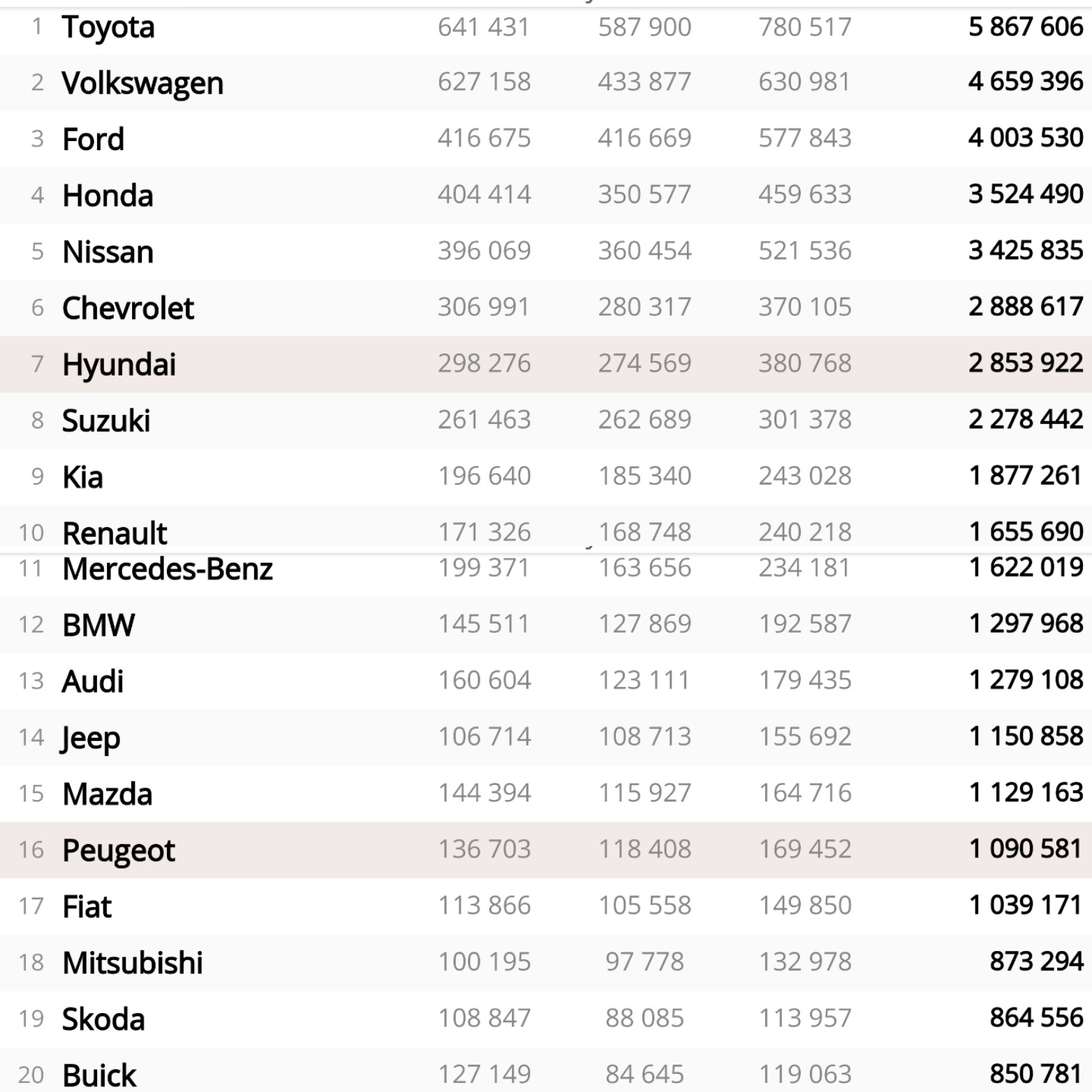Open the Volkswagen brand link
This screenshot has height=1092, width=1092.
click(x=142, y=84)
